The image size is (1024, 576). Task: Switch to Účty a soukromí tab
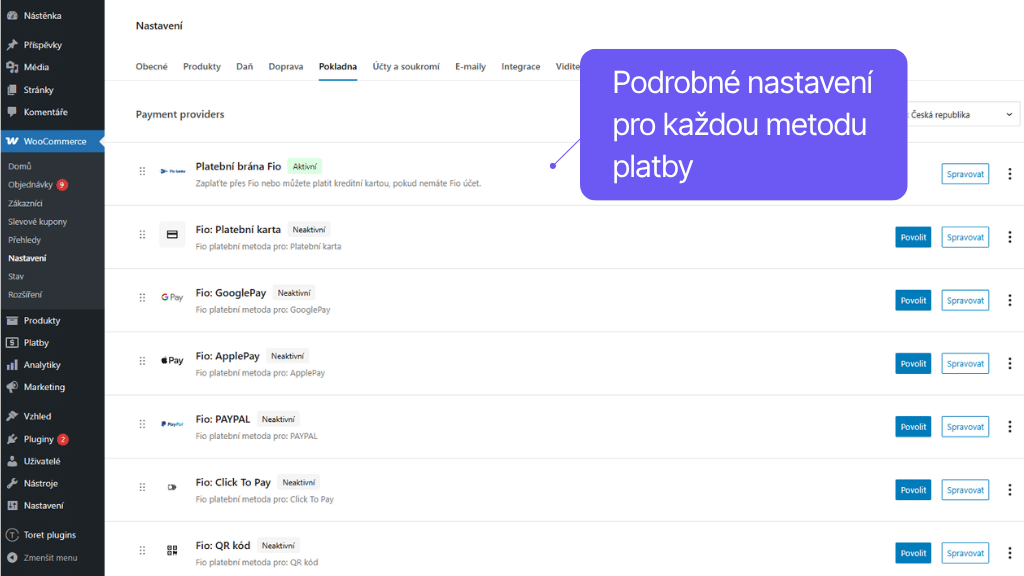[x=406, y=67]
